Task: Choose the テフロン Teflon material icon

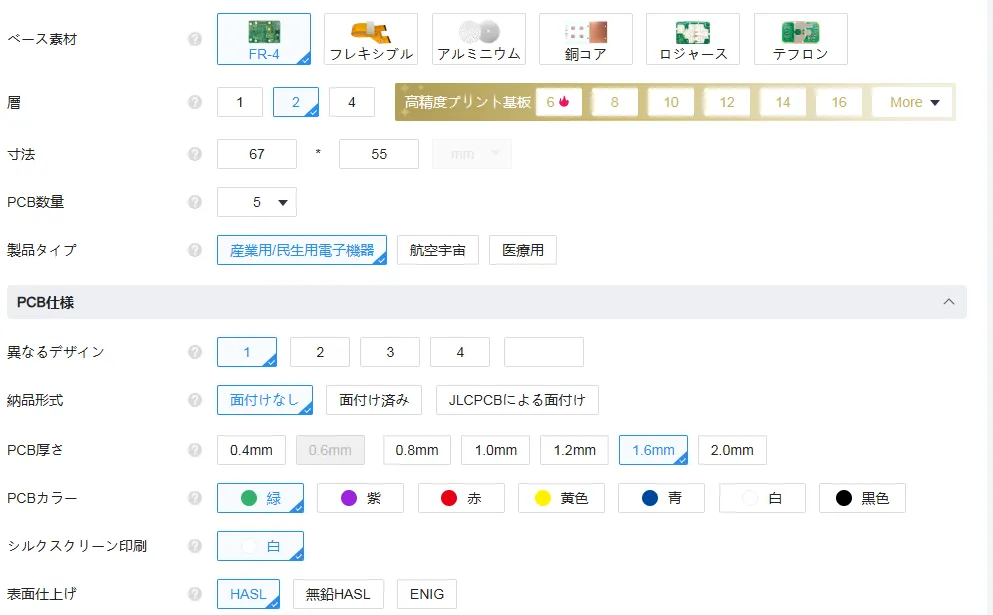Action: click(x=800, y=32)
